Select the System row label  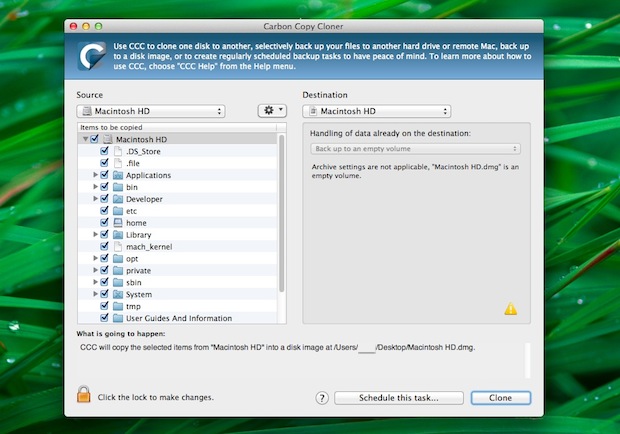(139, 294)
